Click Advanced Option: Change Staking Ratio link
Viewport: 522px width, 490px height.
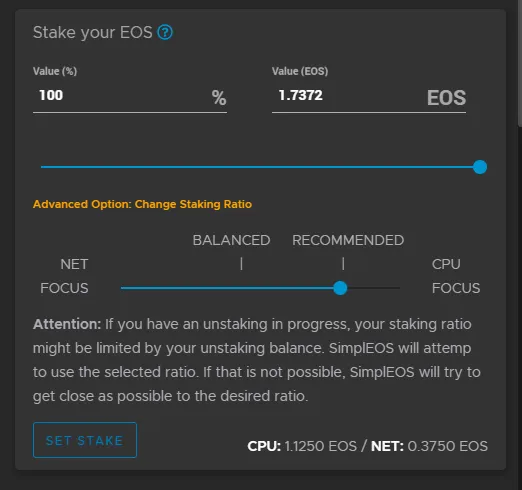[x=142, y=204]
